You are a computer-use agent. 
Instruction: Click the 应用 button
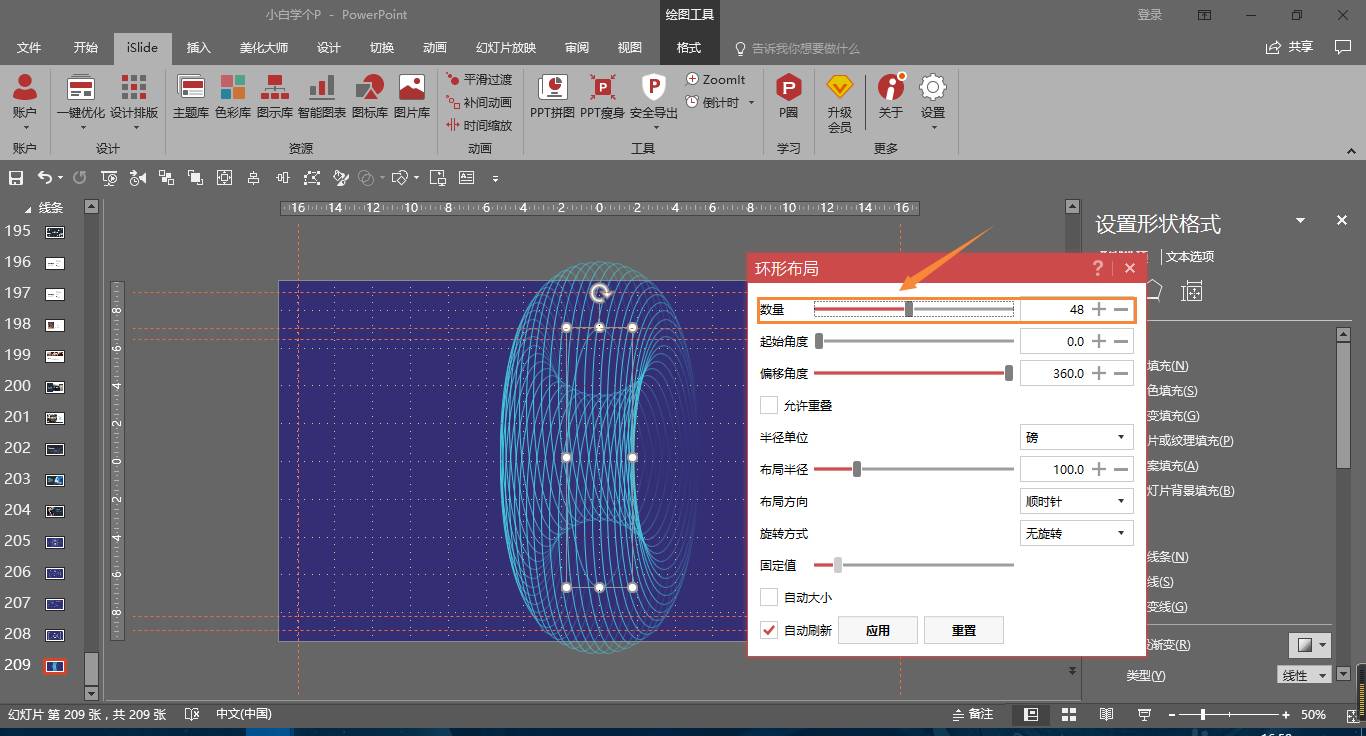tap(877, 630)
